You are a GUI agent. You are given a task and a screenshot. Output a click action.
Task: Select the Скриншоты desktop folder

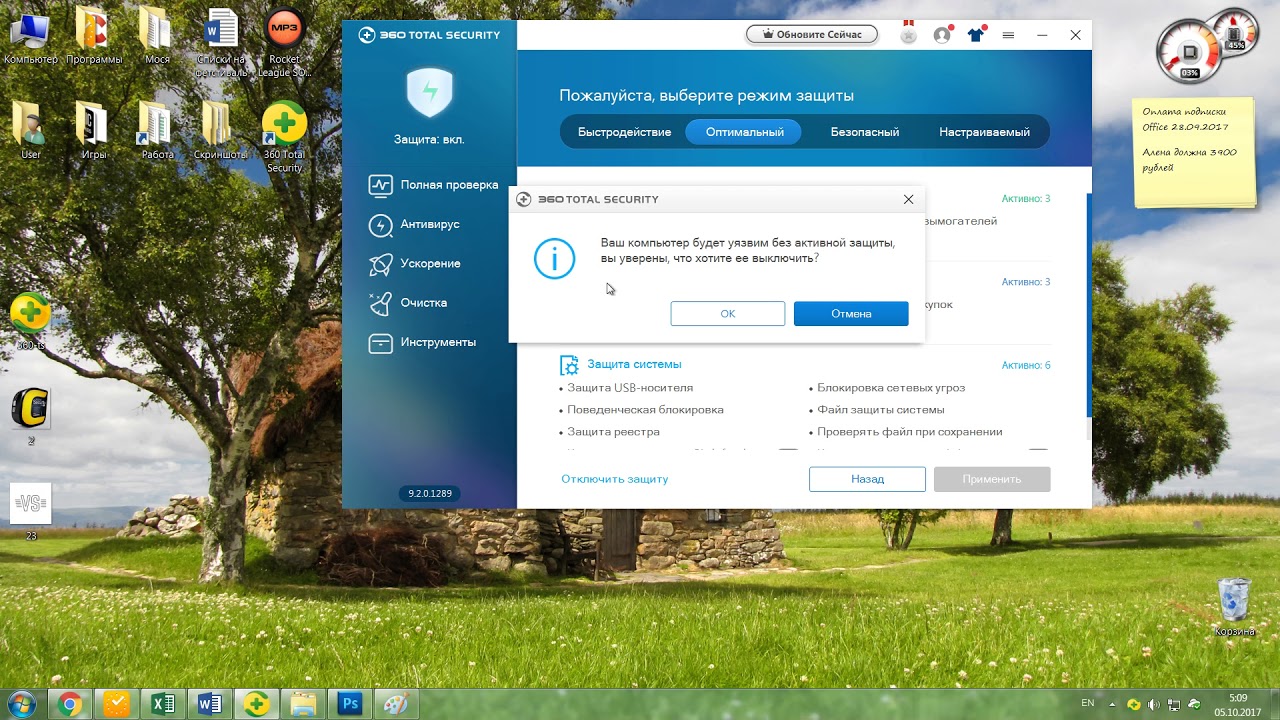[x=222, y=131]
